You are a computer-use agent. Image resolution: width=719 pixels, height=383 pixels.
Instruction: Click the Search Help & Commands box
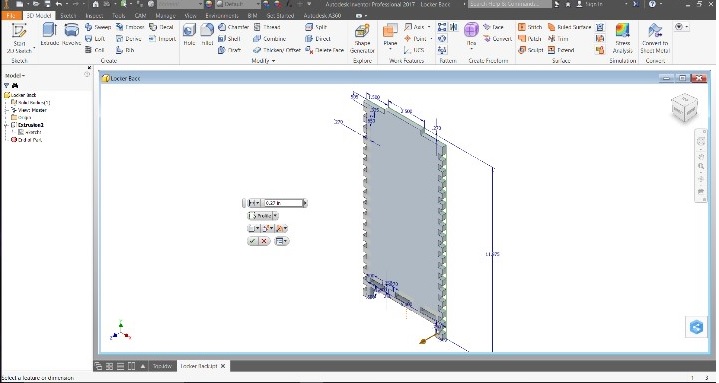(x=509, y=4)
